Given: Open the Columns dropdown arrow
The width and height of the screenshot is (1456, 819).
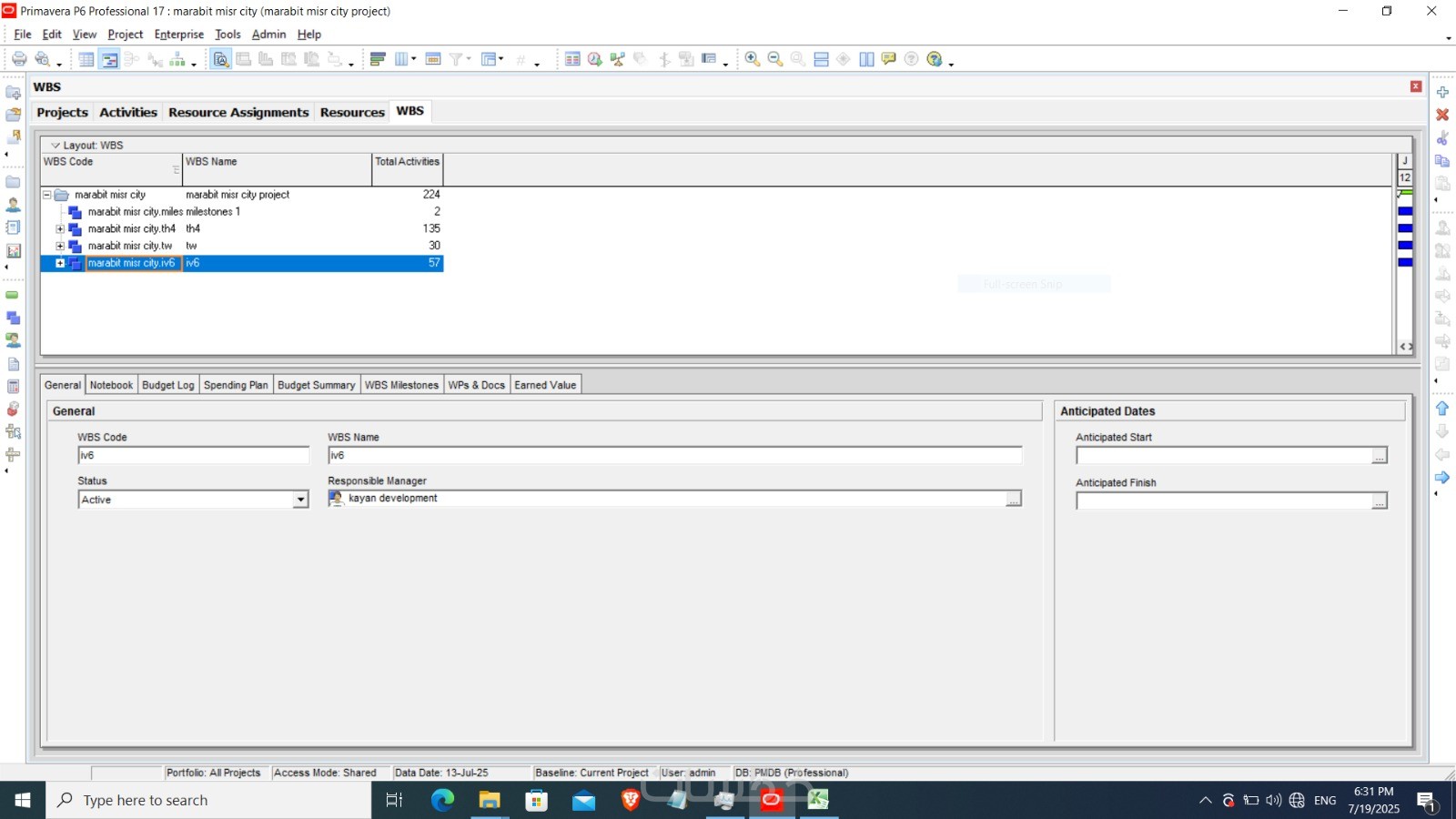Looking at the screenshot, I should pyautogui.click(x=413, y=59).
